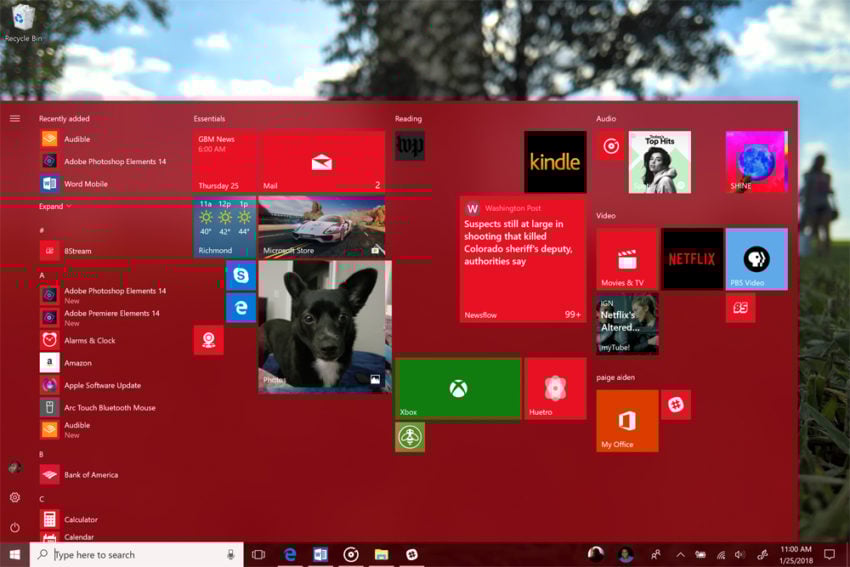Open the Edge small tile in Essentials
Image resolution: width=850 pixels, height=567 pixels.
coord(241,308)
